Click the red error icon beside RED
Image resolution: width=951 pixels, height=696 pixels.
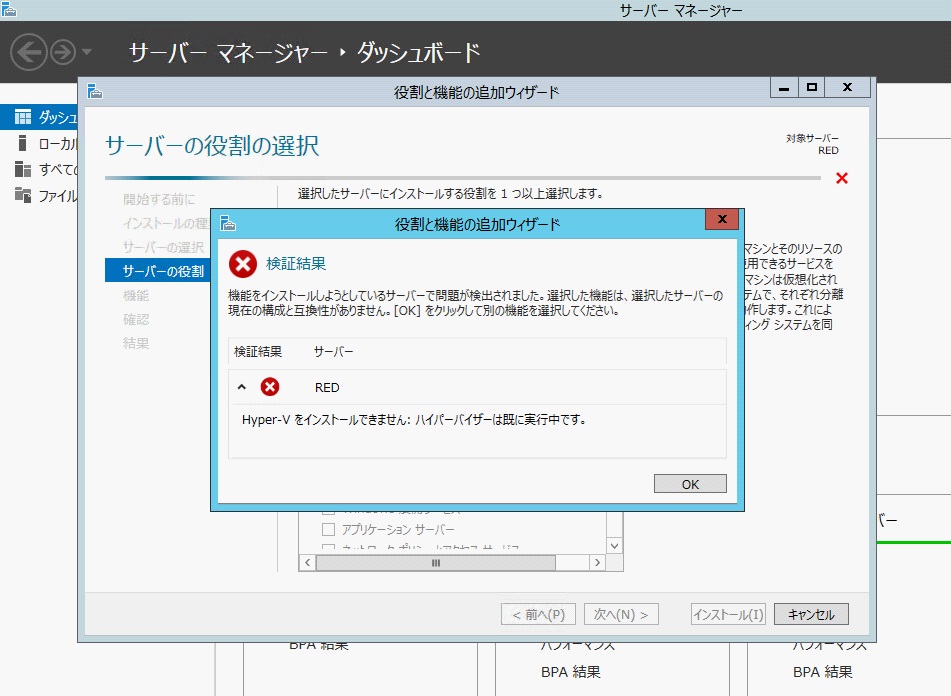point(270,387)
